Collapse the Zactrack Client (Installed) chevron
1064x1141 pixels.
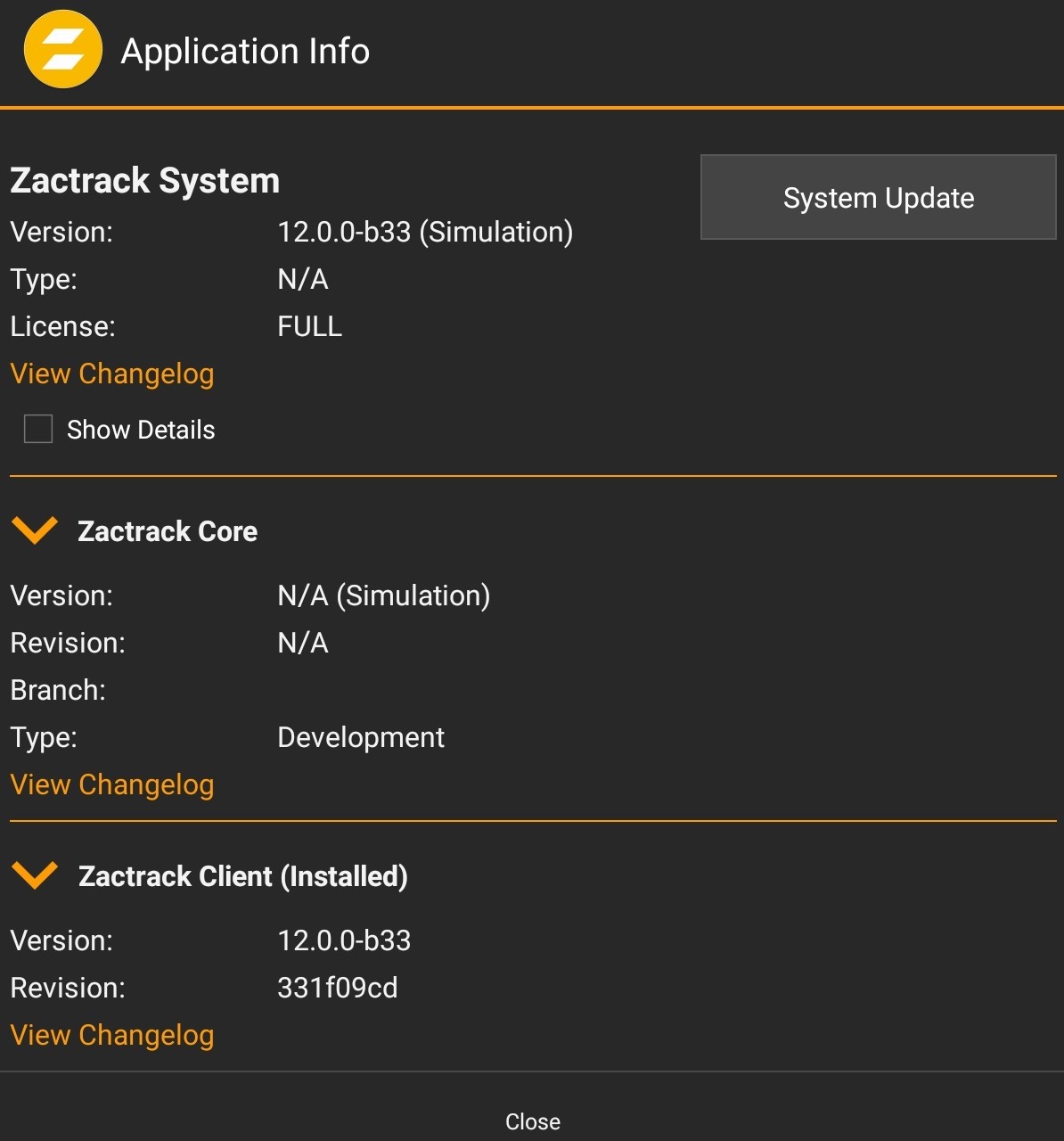pyautogui.click(x=35, y=875)
